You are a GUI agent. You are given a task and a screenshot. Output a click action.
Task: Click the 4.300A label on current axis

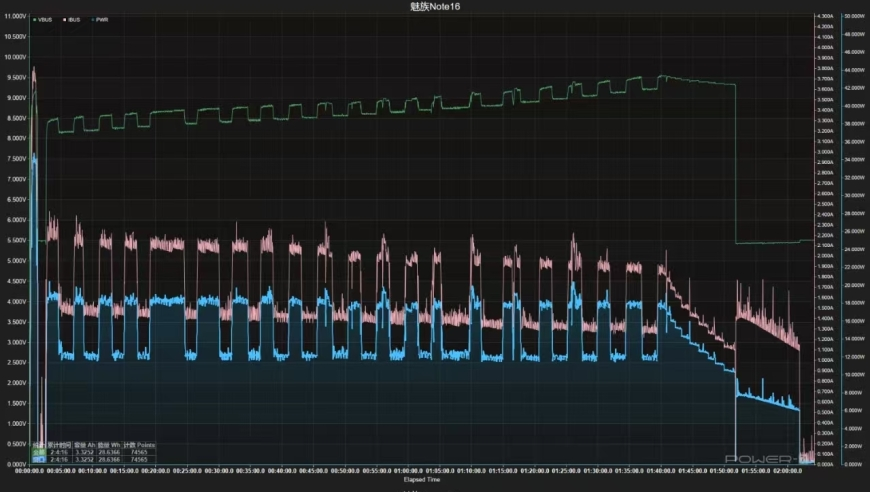point(825,16)
